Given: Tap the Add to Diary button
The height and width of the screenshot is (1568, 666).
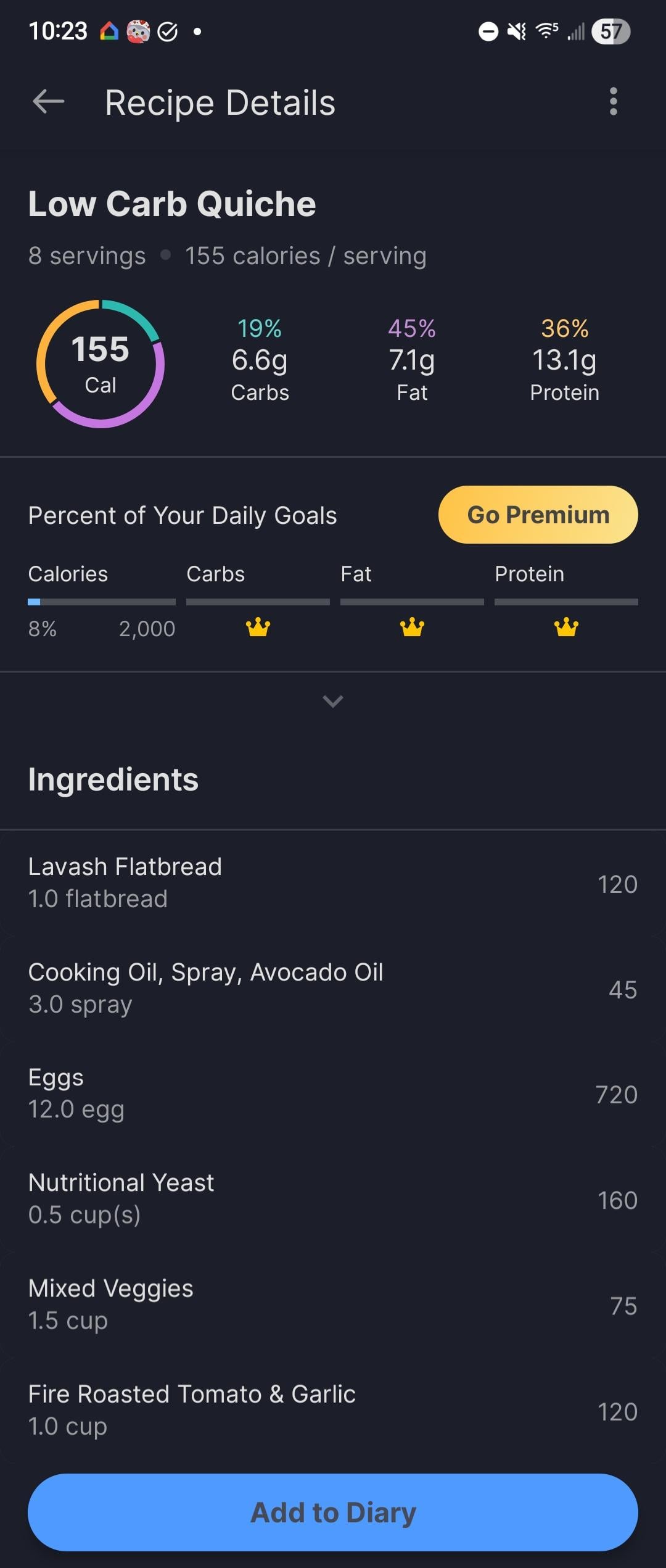Looking at the screenshot, I should tap(333, 1512).
